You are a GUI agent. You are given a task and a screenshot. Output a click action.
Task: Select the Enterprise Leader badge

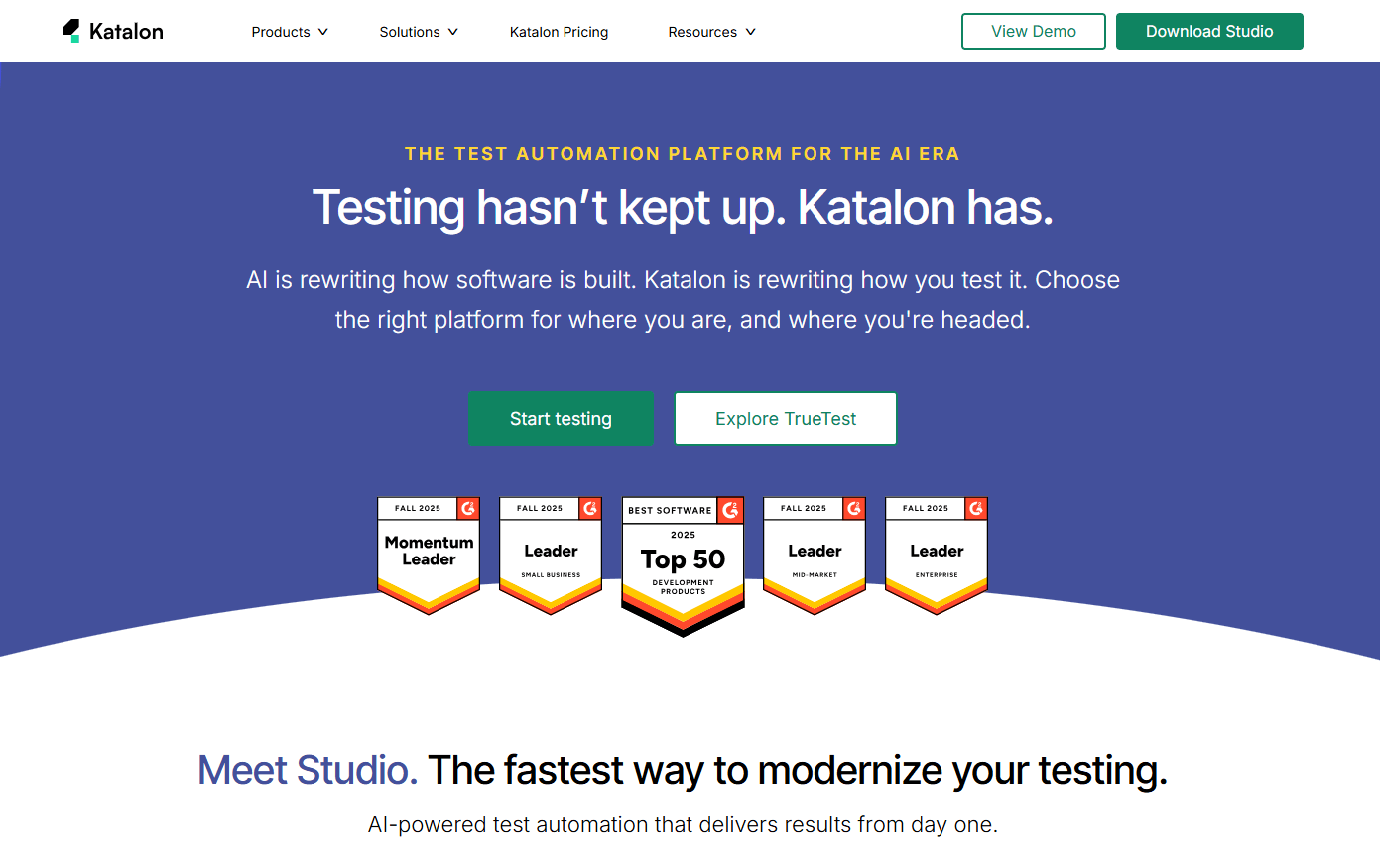[x=936, y=551]
